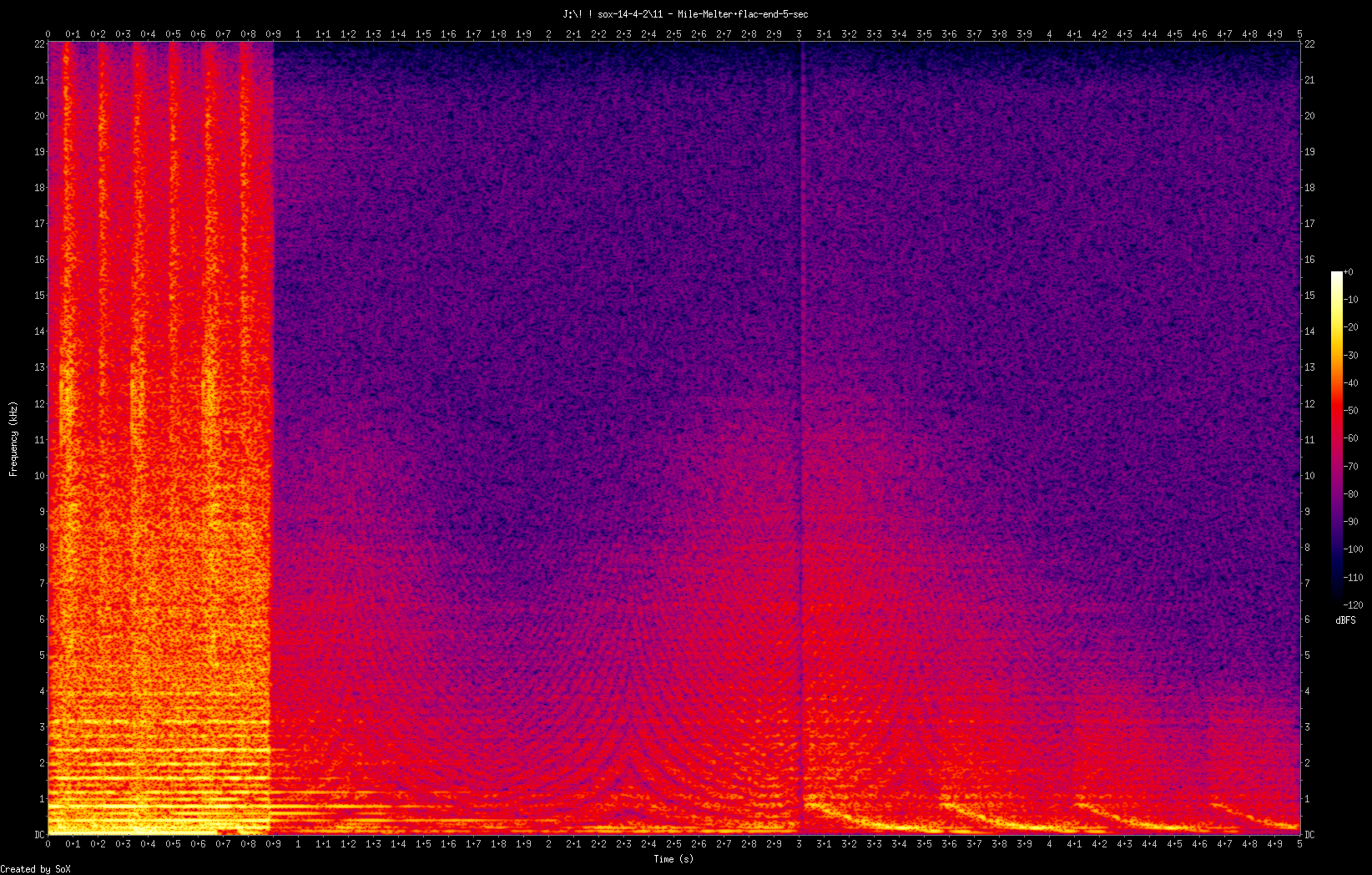Viewport: 1372px width, 875px height.
Task: Click the '-40' value on the dBFS scale
Action: [x=1351, y=383]
